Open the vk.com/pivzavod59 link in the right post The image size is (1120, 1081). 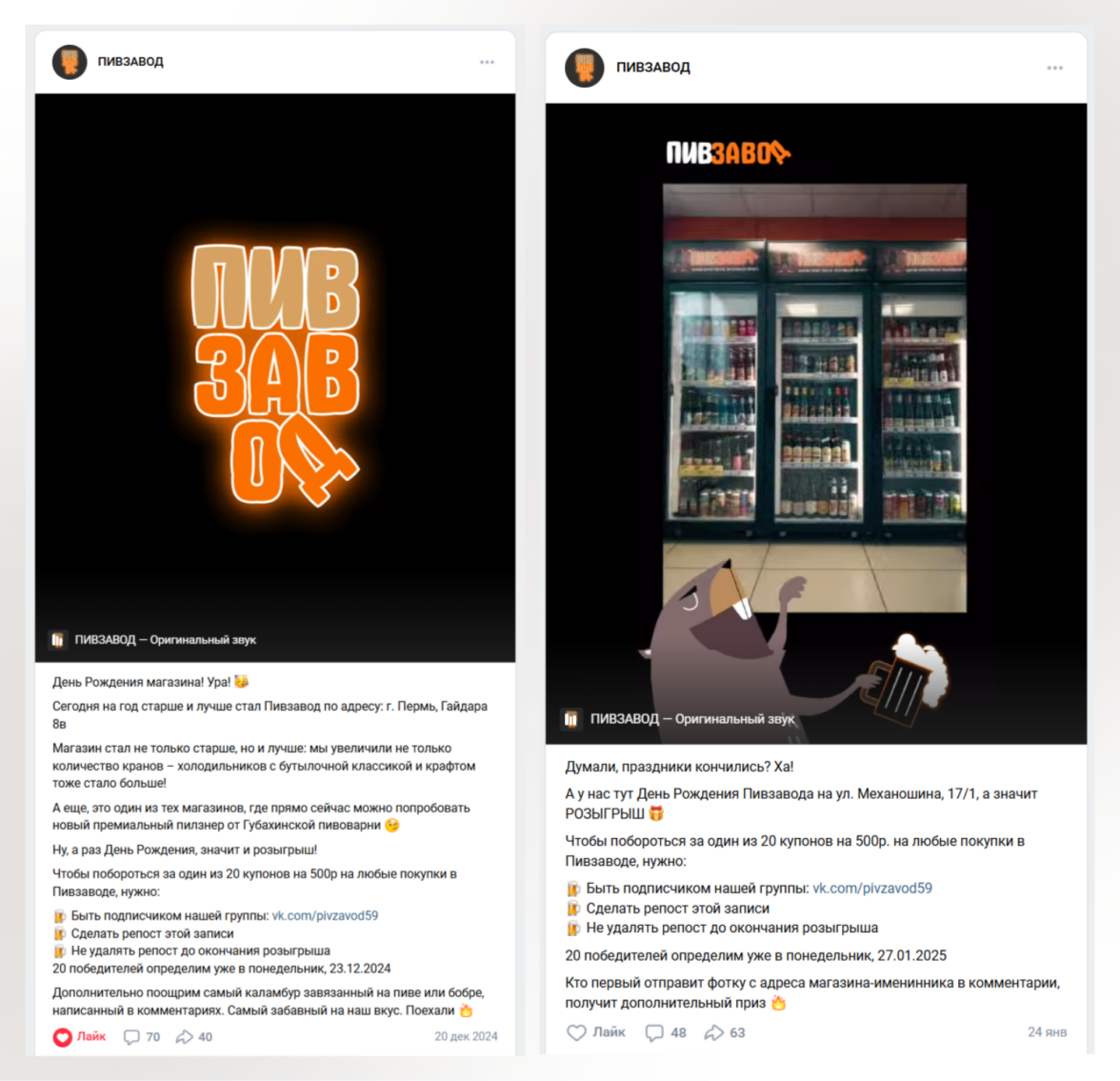point(872,888)
